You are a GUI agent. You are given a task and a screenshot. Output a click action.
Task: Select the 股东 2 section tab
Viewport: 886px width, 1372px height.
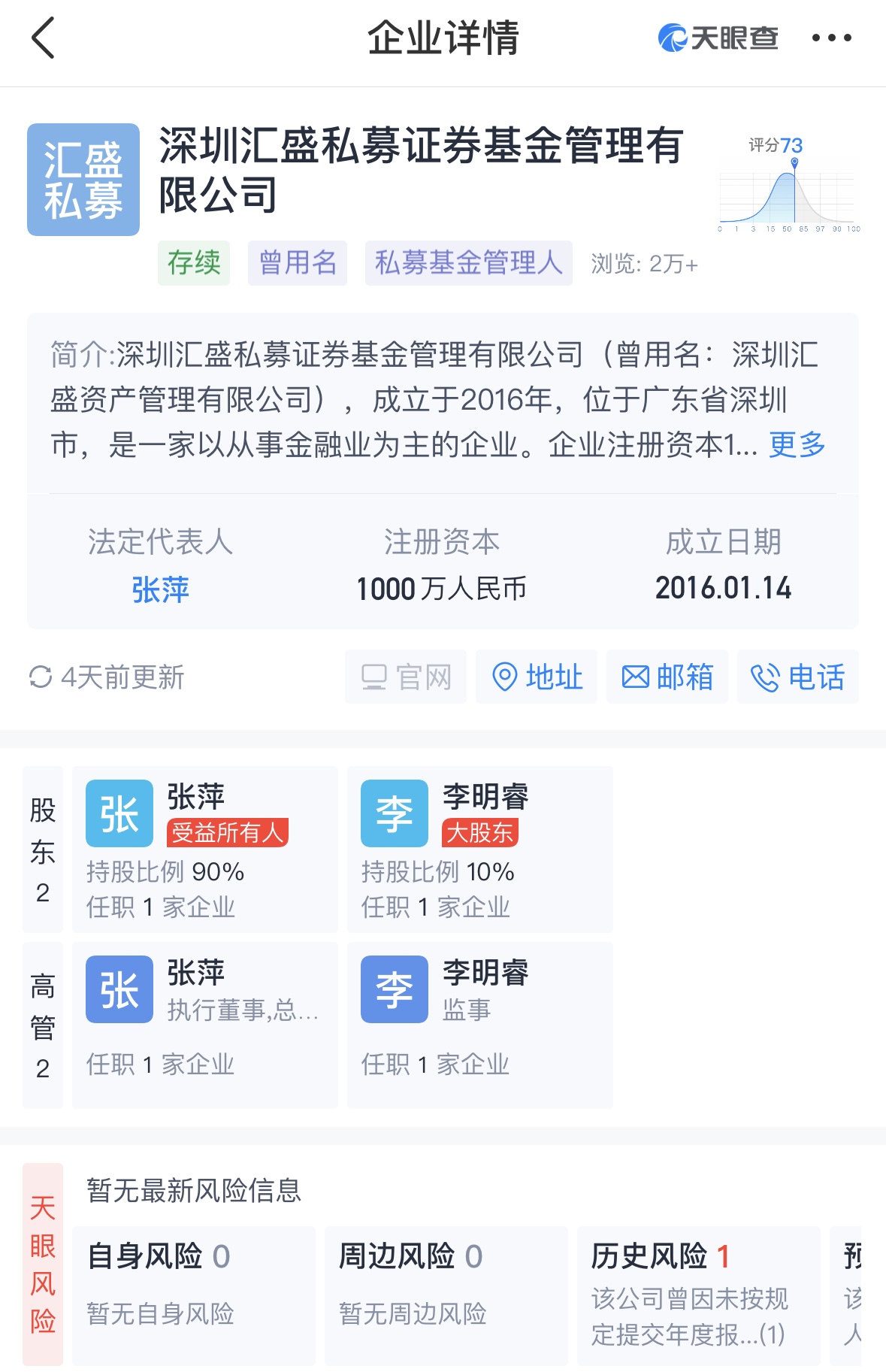(43, 850)
